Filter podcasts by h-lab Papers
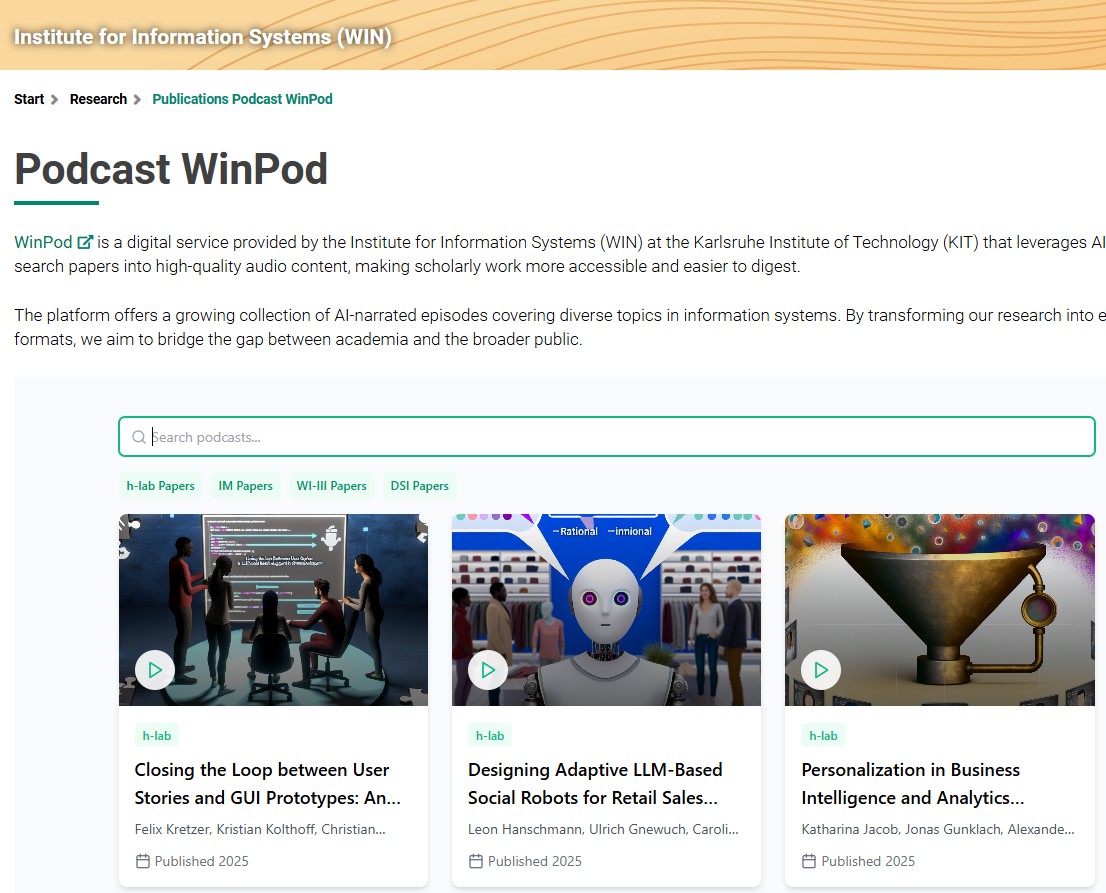 click(161, 486)
